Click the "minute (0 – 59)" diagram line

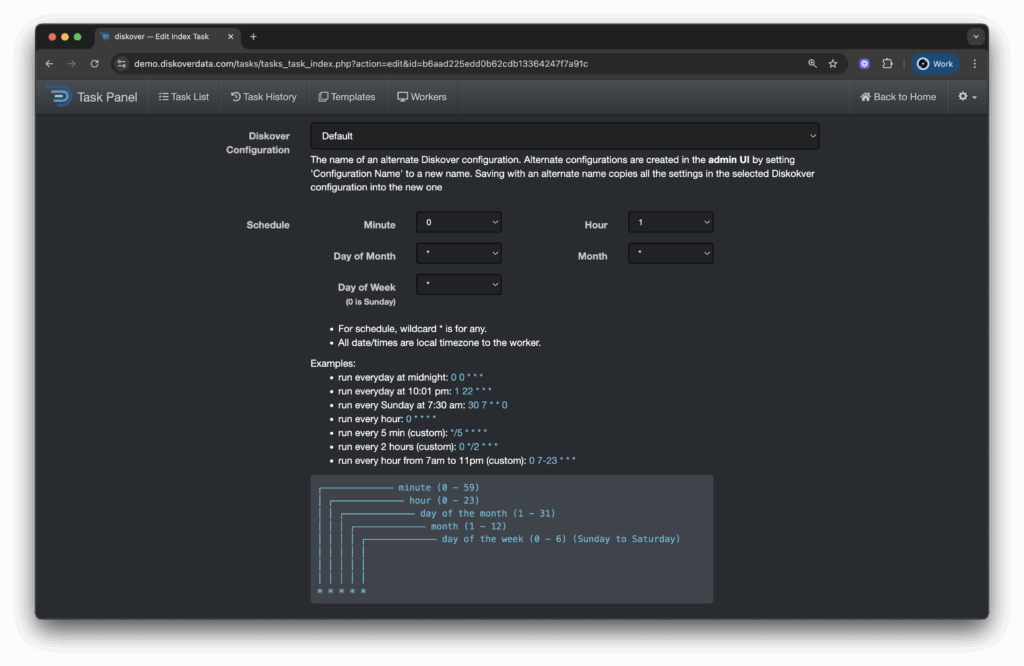click(x=438, y=487)
